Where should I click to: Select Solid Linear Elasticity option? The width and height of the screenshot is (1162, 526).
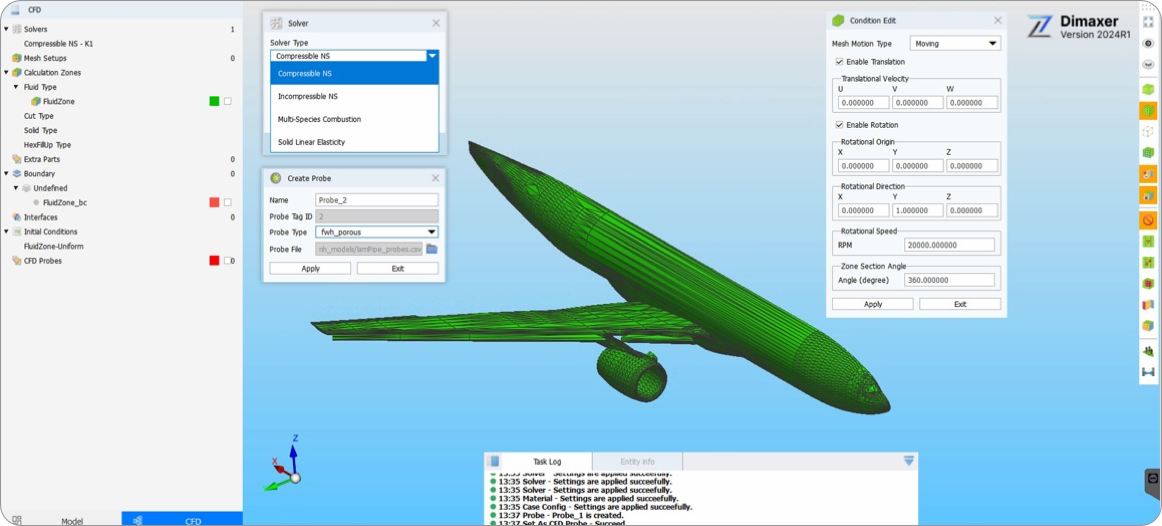click(x=354, y=142)
